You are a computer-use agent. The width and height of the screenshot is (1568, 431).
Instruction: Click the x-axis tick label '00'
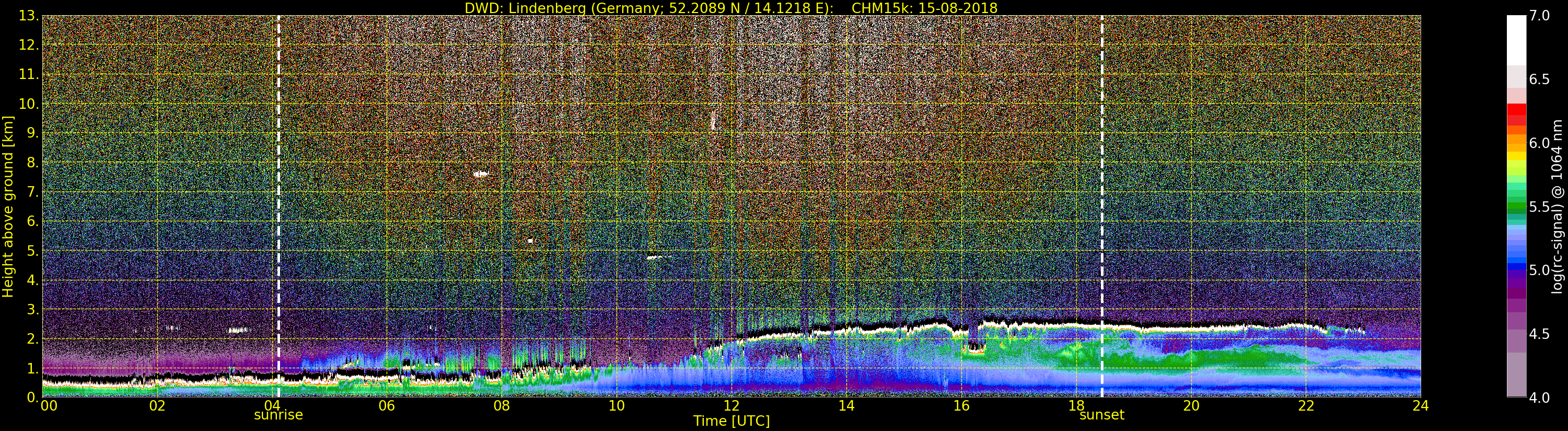(49, 406)
